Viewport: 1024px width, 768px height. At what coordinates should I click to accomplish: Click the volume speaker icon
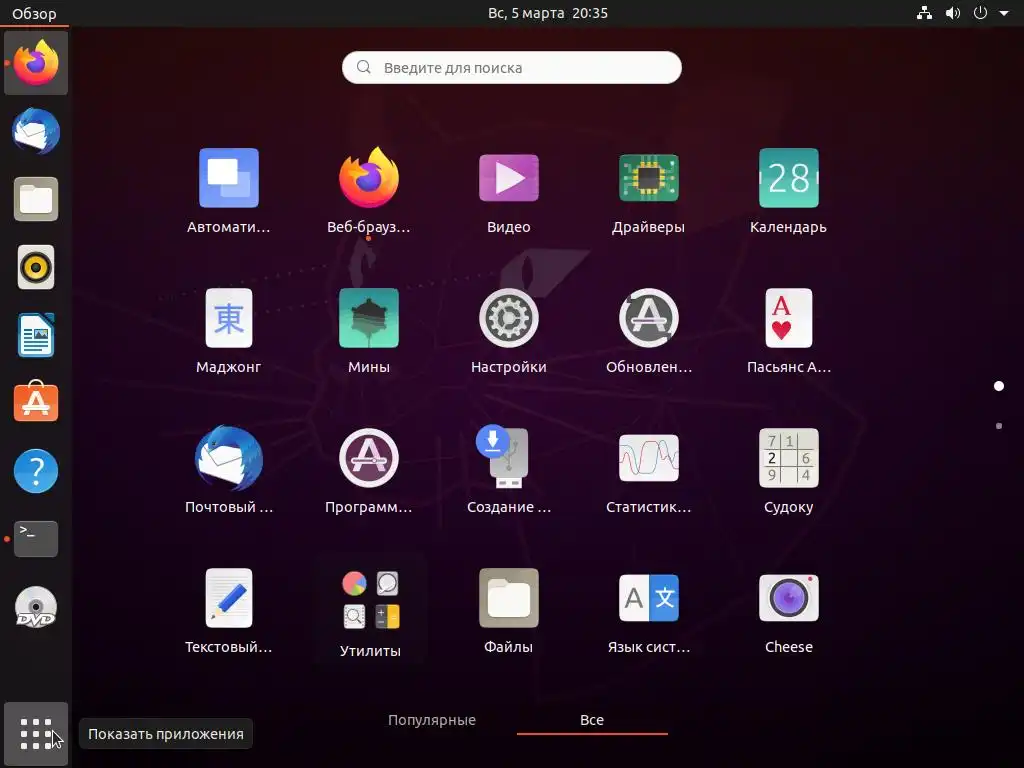[953, 13]
